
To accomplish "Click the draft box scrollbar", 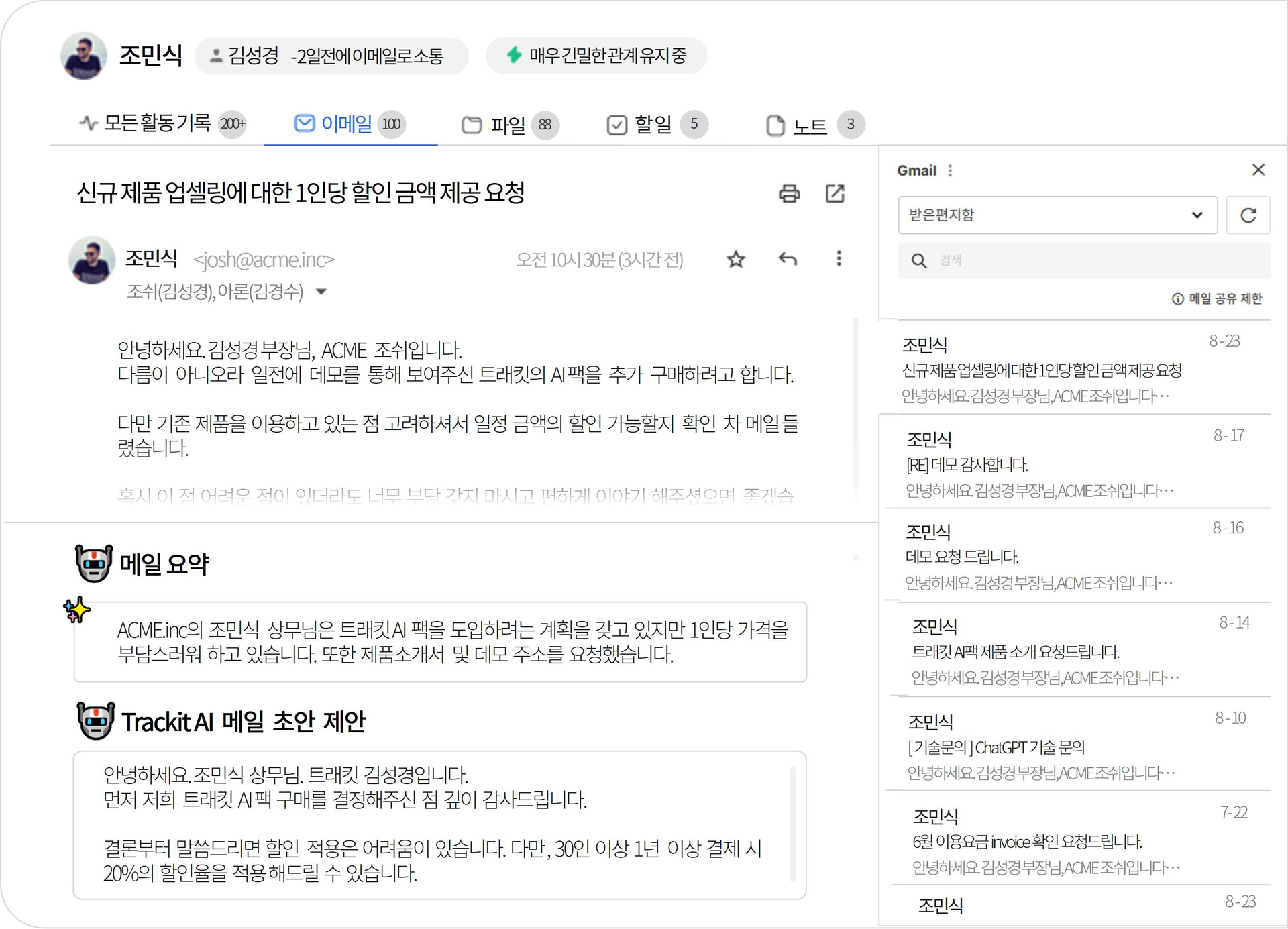I will click(x=793, y=824).
